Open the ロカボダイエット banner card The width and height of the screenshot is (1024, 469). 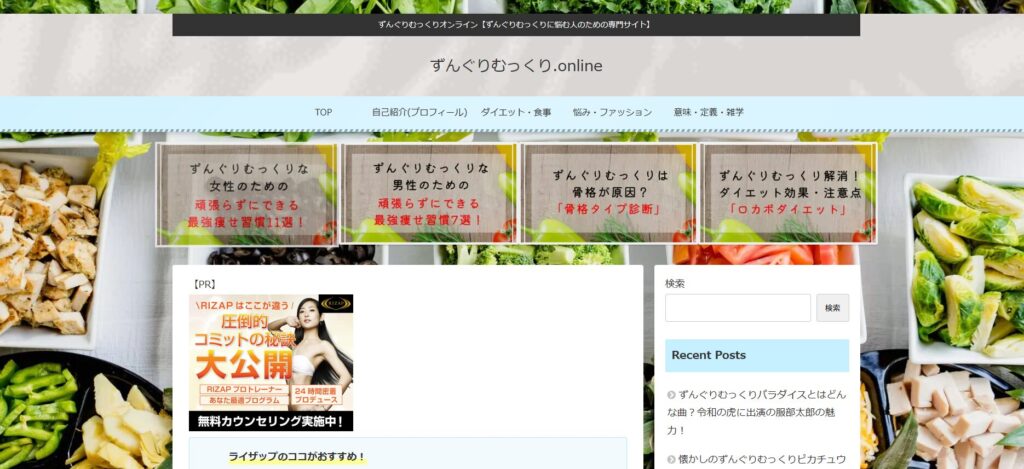pyautogui.click(x=789, y=194)
